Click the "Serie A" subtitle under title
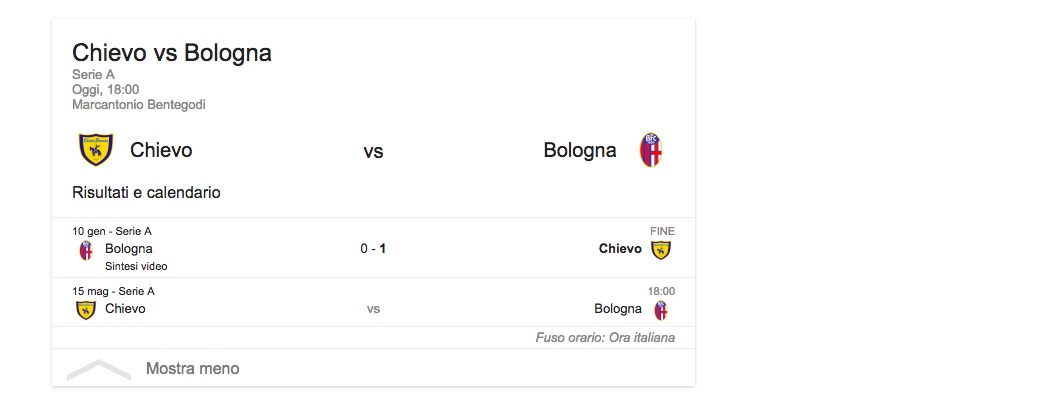 point(93,74)
